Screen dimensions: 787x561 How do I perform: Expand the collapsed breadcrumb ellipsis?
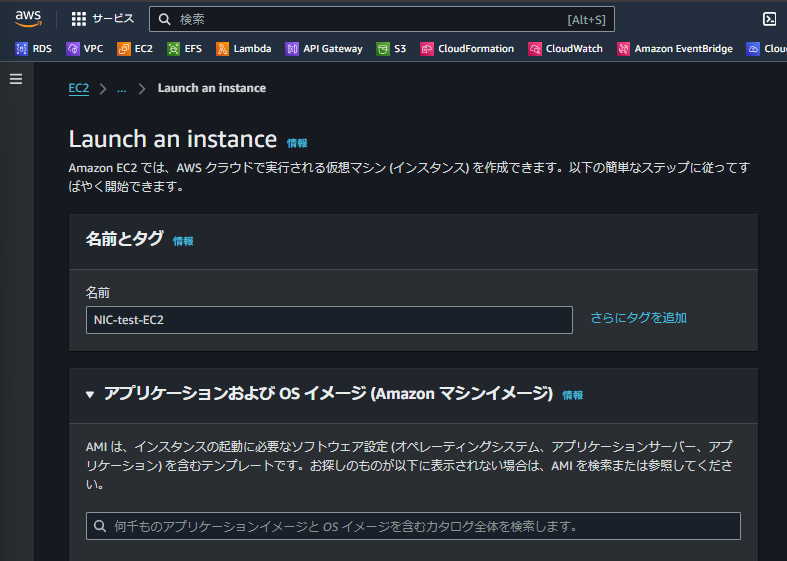pos(121,89)
